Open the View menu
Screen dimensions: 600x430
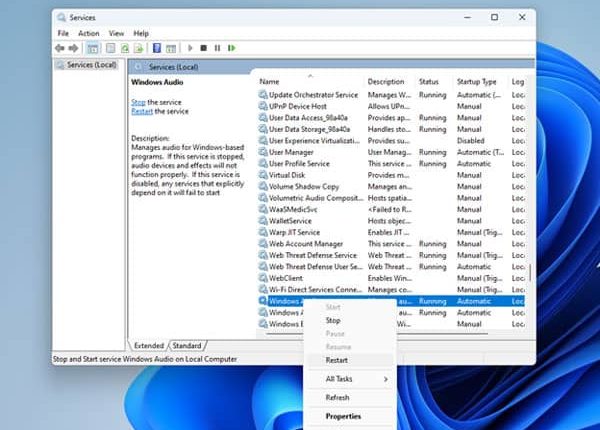116,34
